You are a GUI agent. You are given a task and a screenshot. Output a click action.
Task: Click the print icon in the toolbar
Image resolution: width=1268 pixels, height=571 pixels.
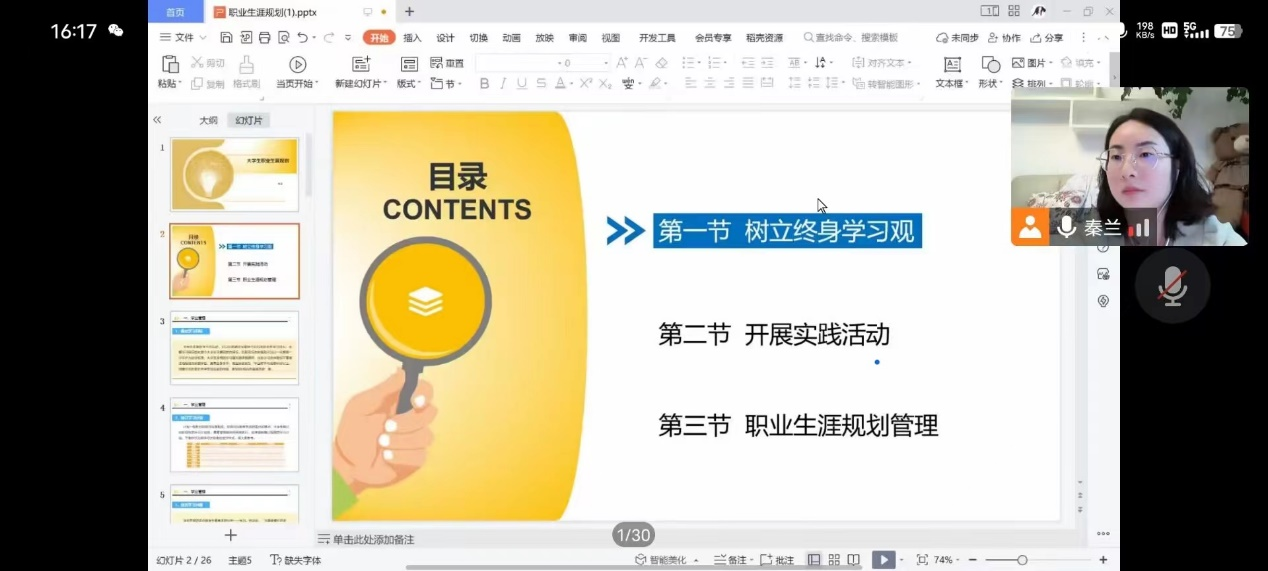coord(265,38)
